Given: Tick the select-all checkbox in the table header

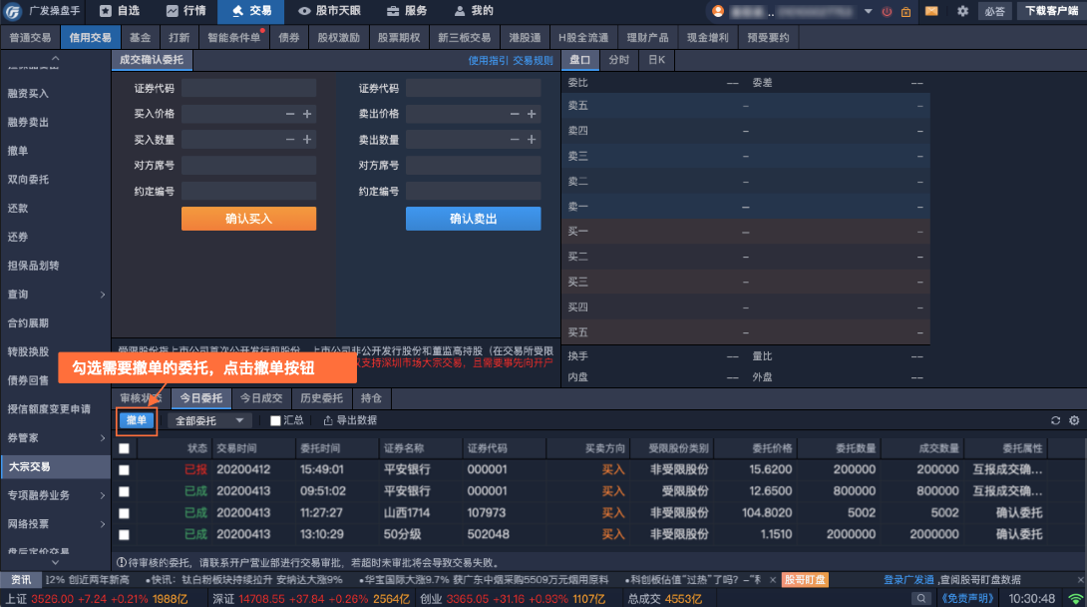Looking at the screenshot, I should pos(124,449).
